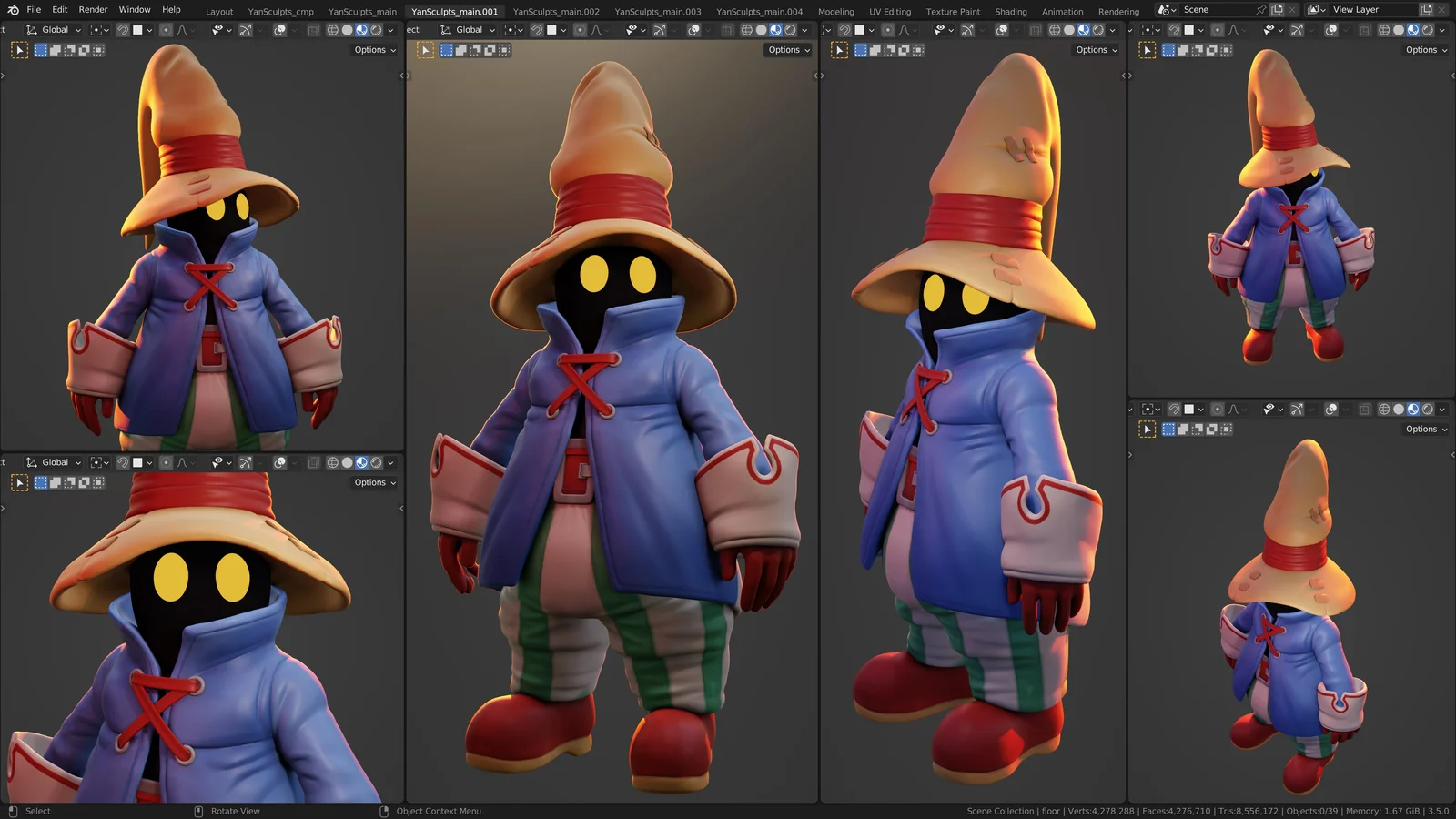Toggle the show overlays button in the top-left viewport
The height and width of the screenshot is (819, 1456).
click(279, 29)
